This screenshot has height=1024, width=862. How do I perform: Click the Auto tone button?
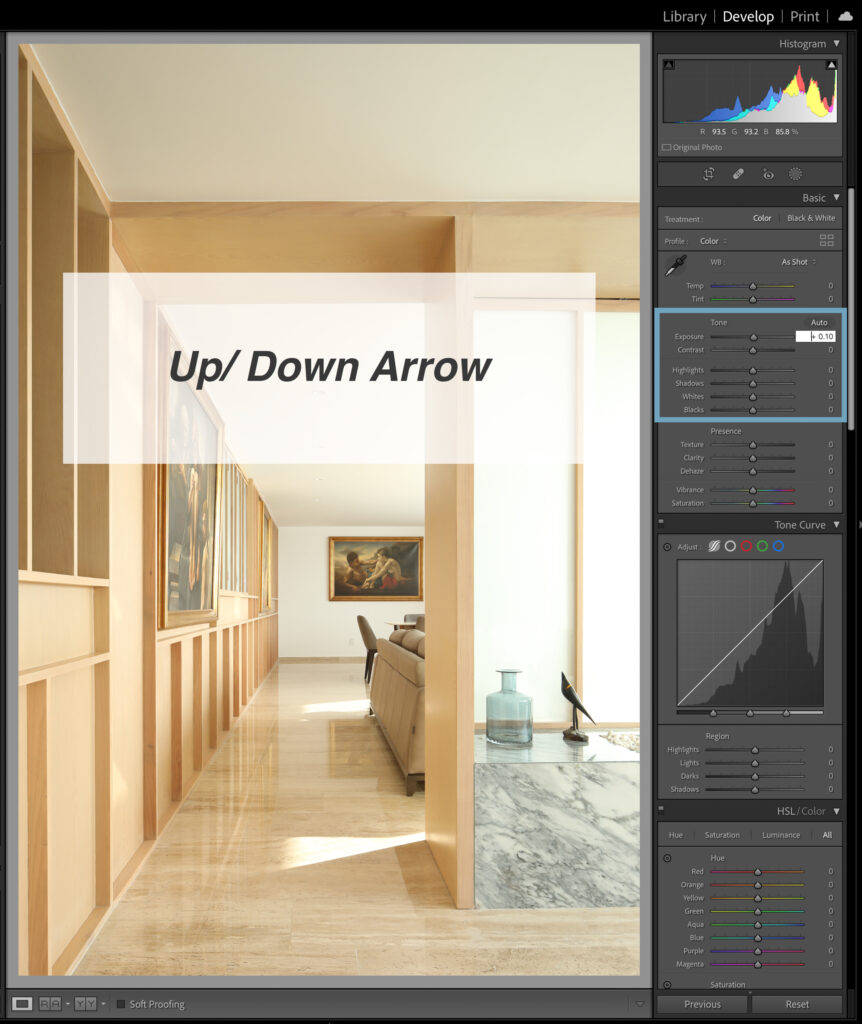tap(819, 322)
